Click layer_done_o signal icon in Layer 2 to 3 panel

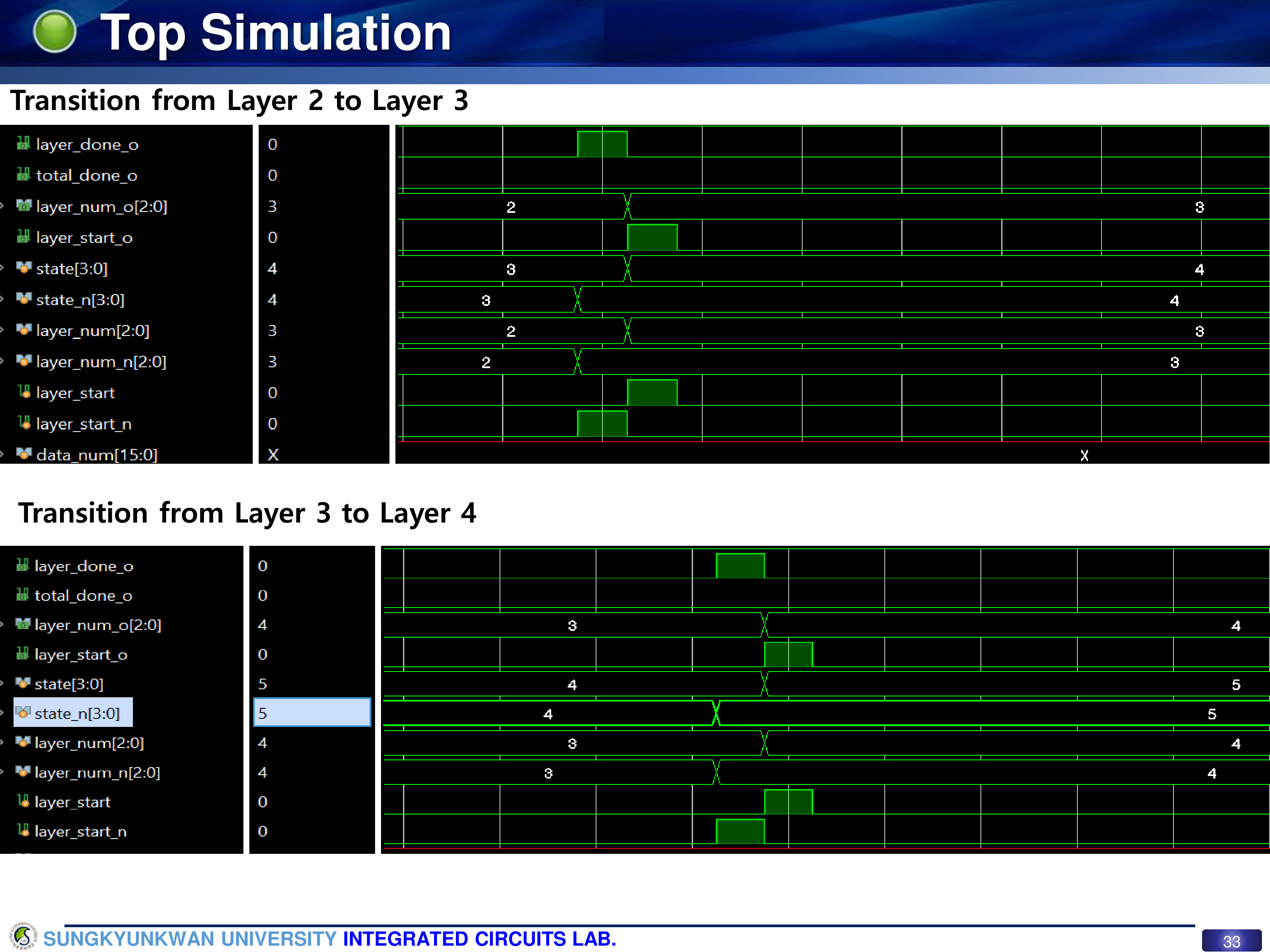point(23,143)
